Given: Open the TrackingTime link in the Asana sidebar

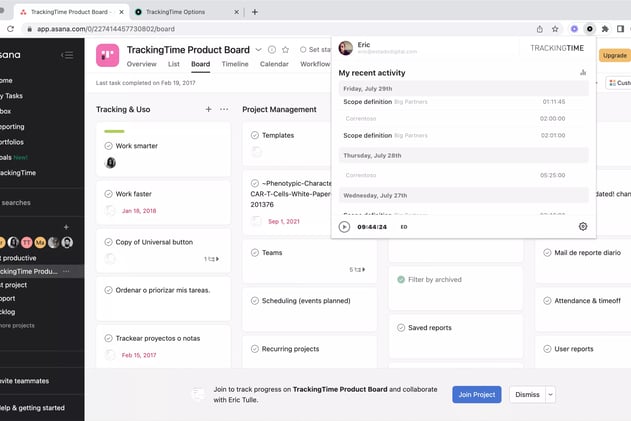Looking at the screenshot, I should point(18,173).
